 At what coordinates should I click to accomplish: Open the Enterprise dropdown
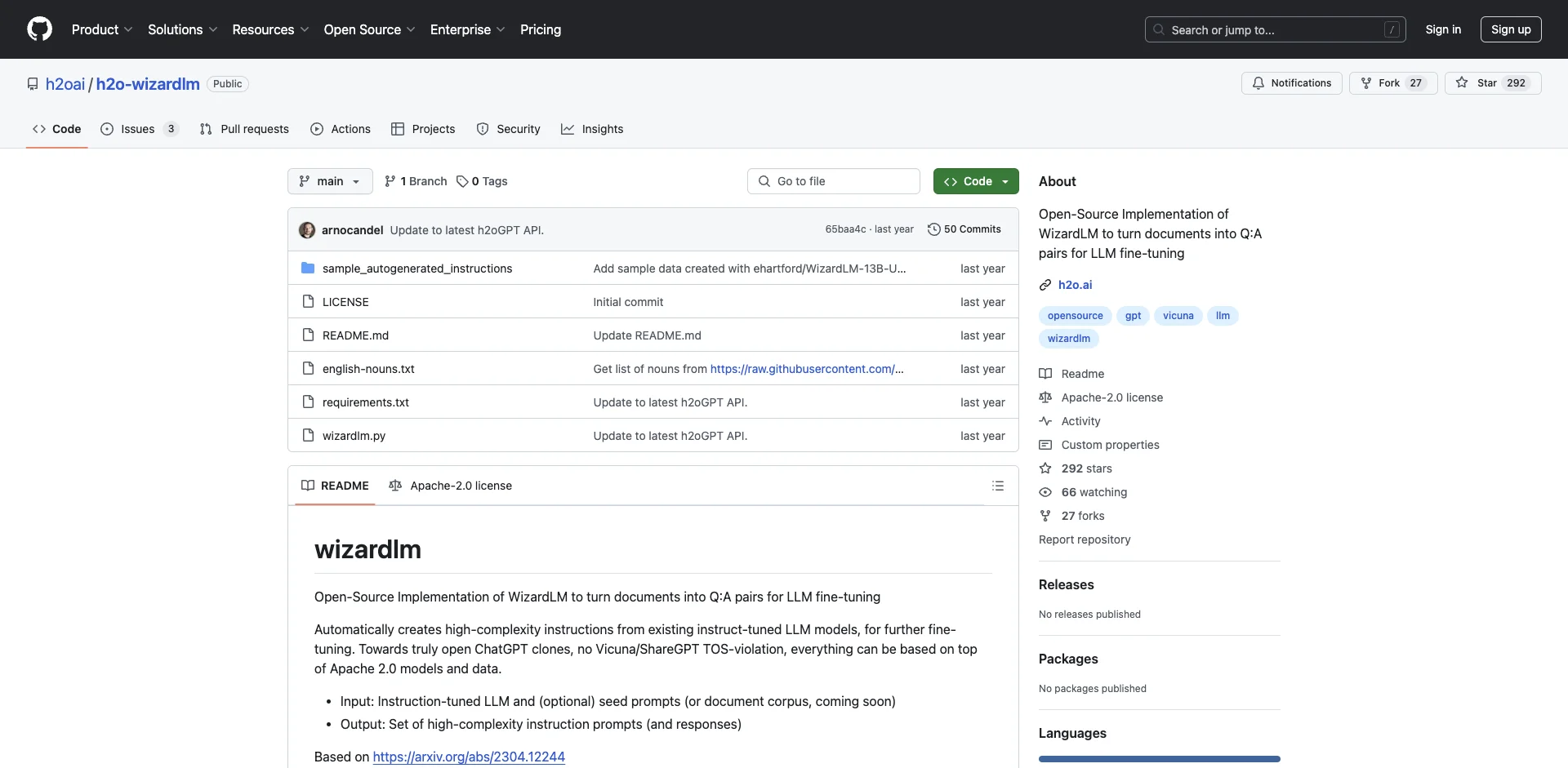point(468,29)
